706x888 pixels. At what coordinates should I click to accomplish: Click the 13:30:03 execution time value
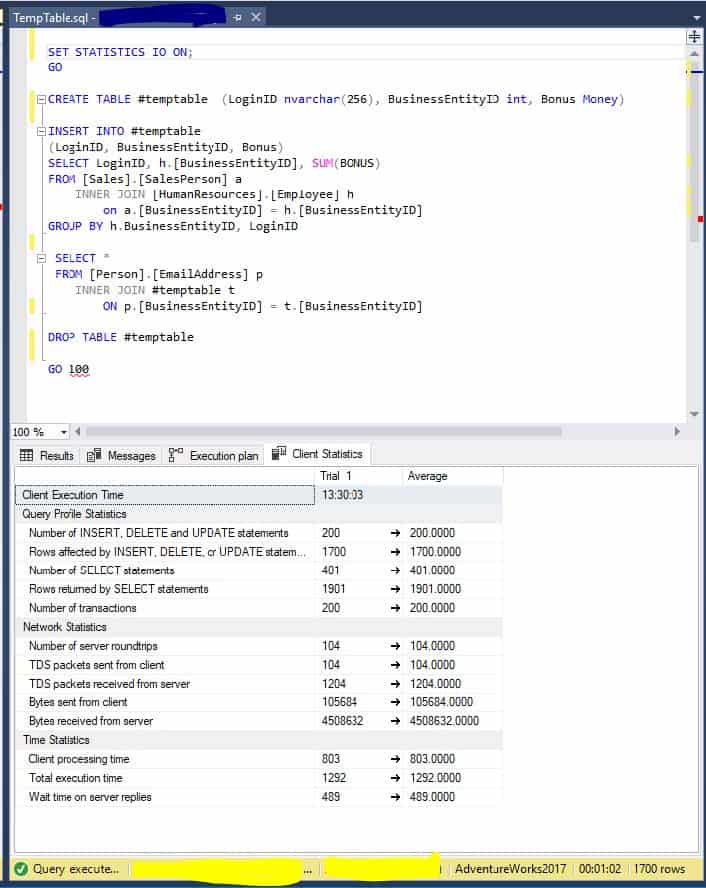343,495
